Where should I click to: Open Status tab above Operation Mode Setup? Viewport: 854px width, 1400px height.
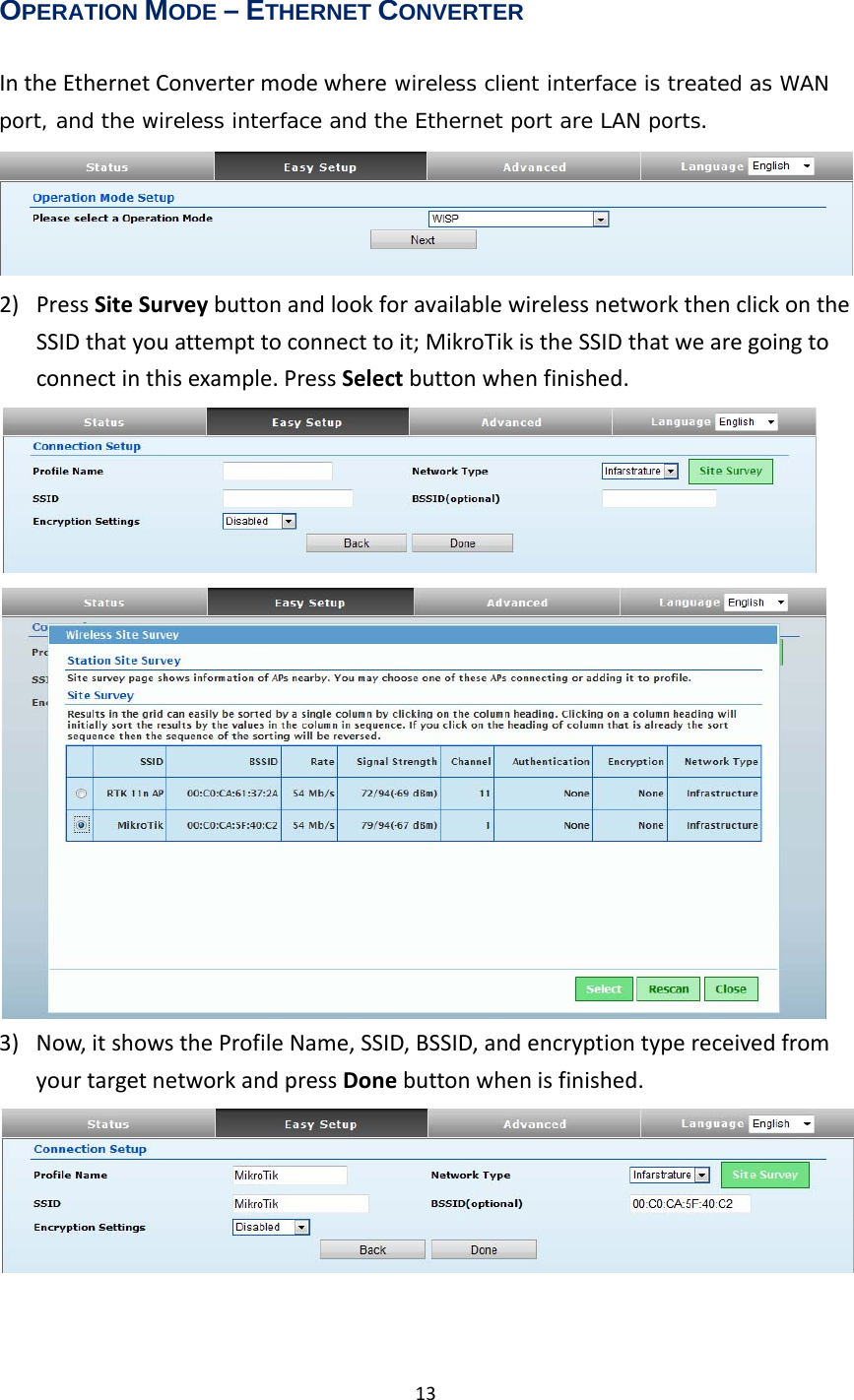click(106, 166)
